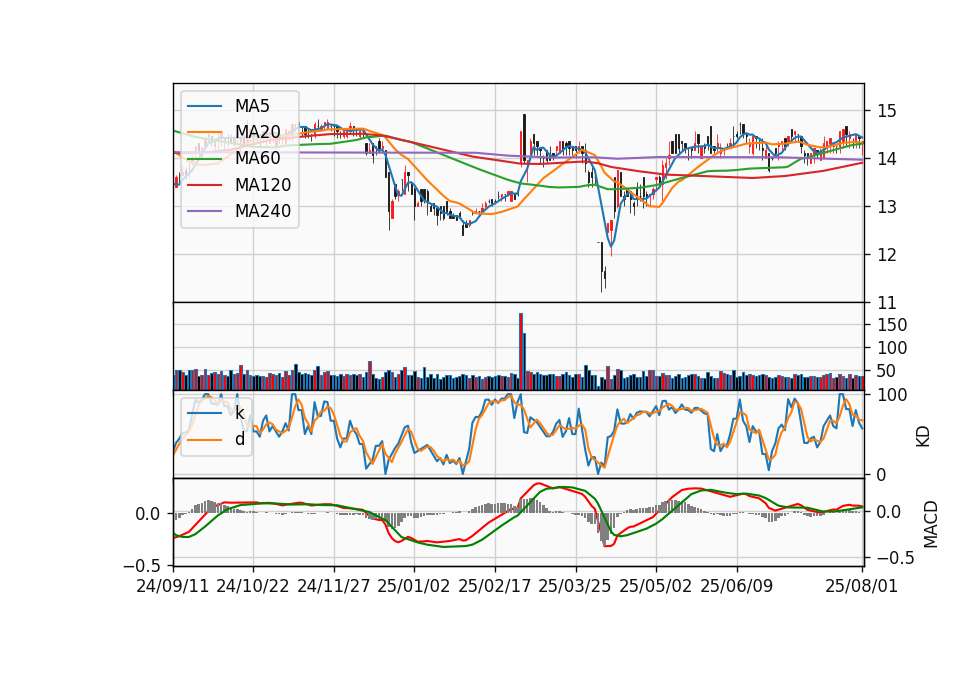Click the 24/11/27 date axis label
Image resolution: width=960 pixels, height=690 pixels.
[x=334, y=586]
